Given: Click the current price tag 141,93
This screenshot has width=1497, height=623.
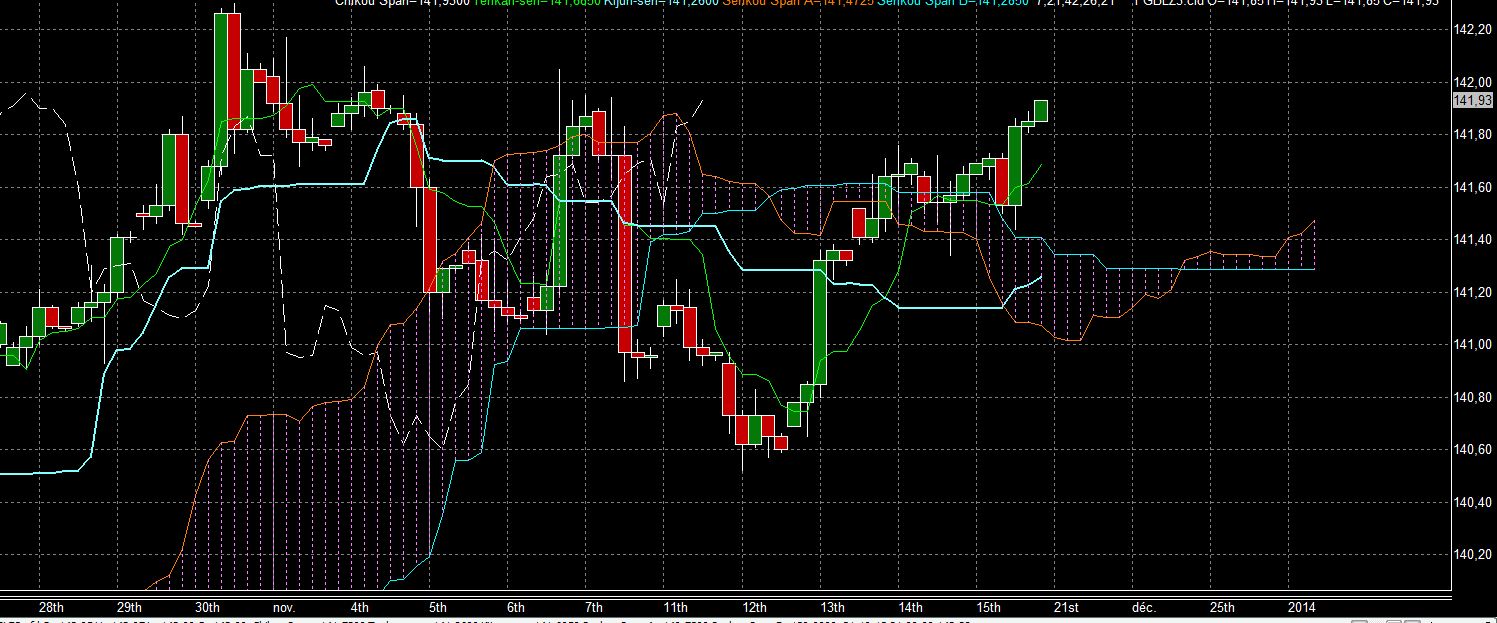Looking at the screenshot, I should [1472, 101].
